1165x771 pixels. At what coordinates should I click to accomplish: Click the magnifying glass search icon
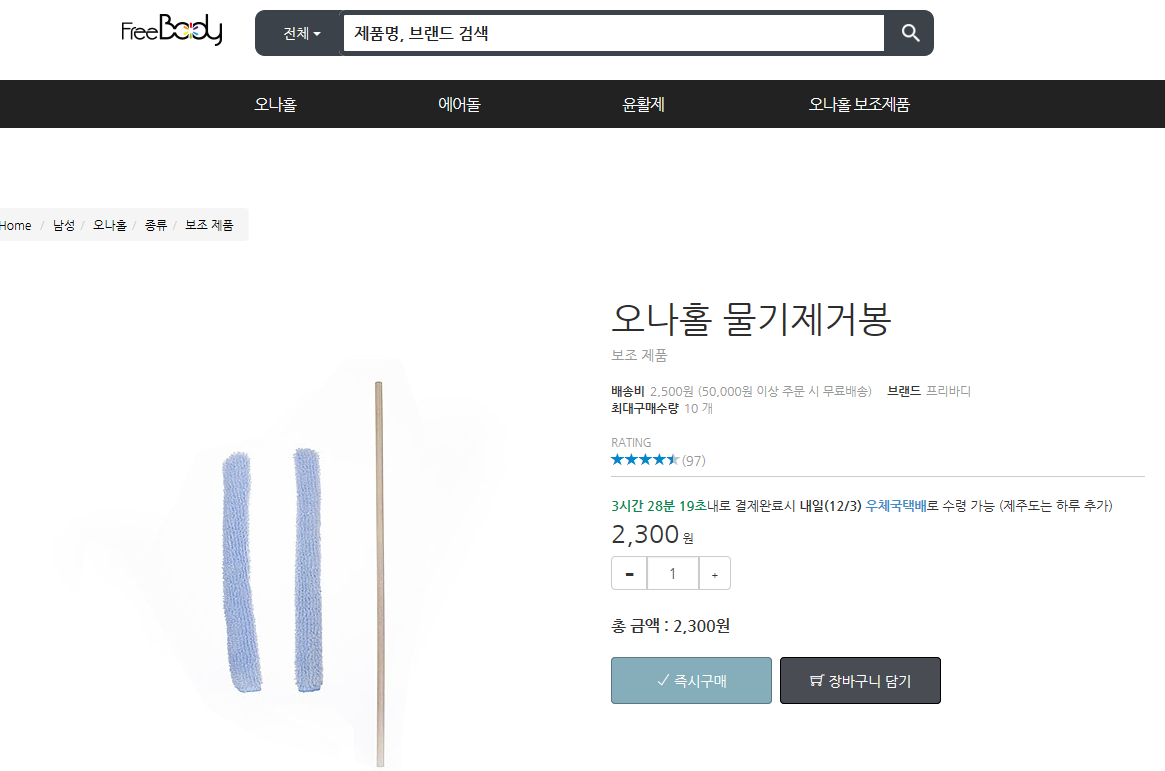click(909, 33)
